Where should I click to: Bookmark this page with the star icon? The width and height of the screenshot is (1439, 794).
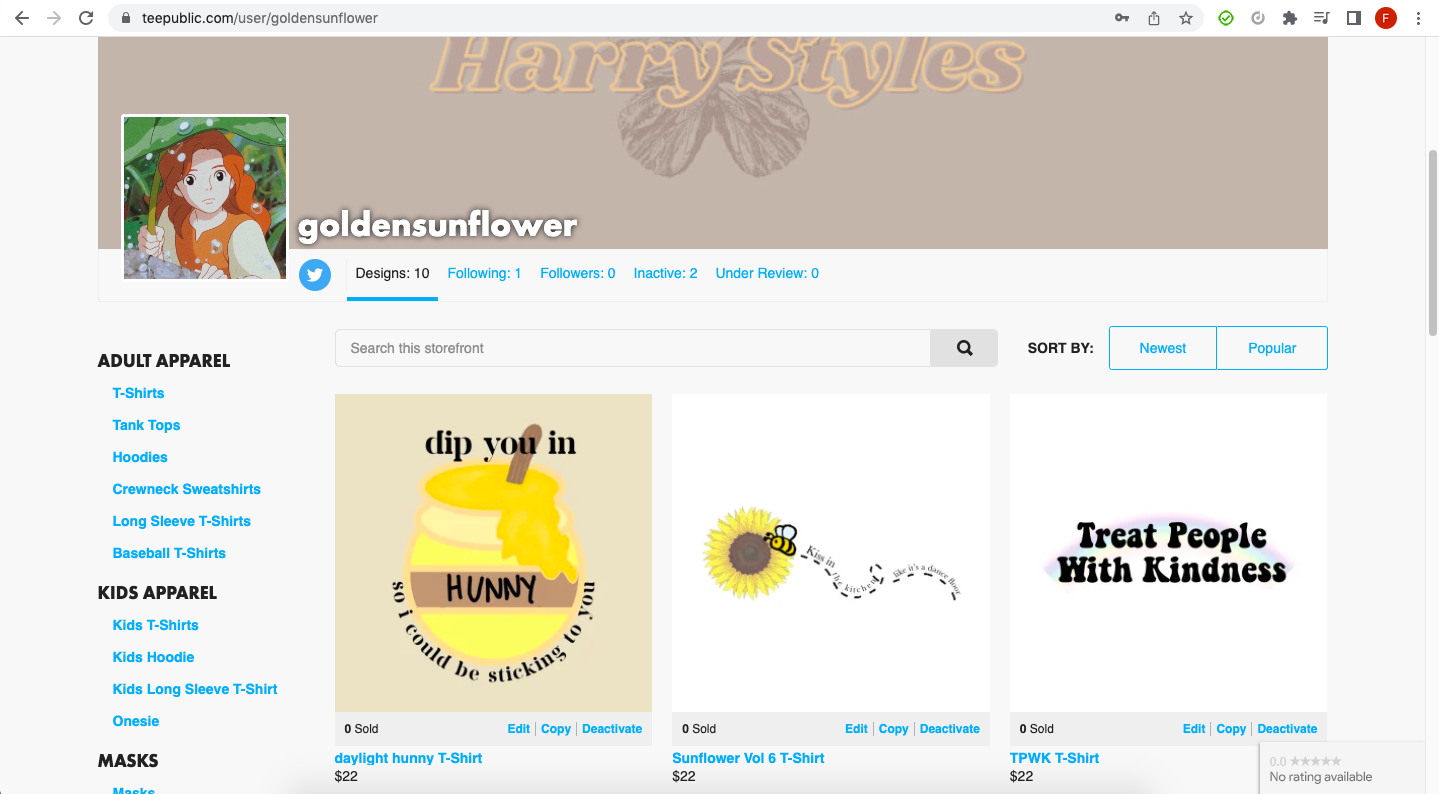1186,18
